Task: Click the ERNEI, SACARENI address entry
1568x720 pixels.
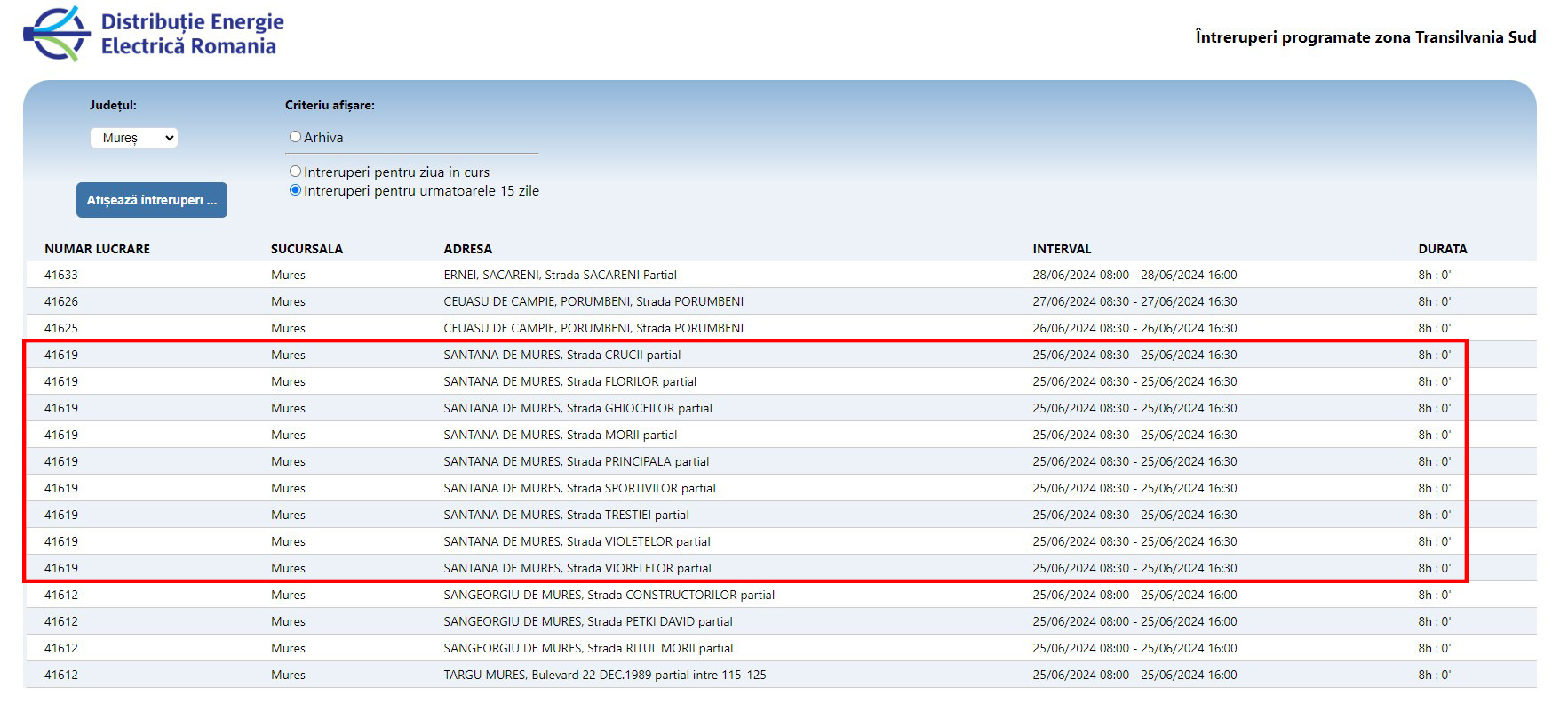Action: [560, 275]
